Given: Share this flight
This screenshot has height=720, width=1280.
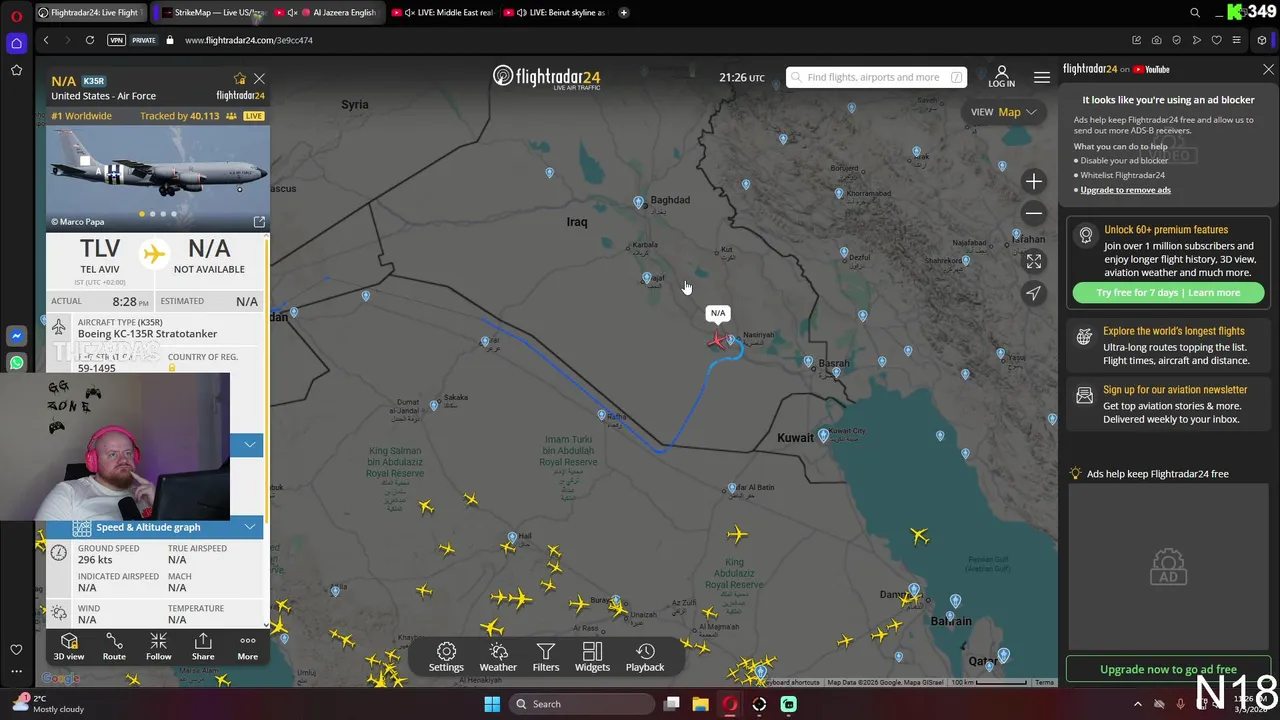Looking at the screenshot, I should 203,647.
